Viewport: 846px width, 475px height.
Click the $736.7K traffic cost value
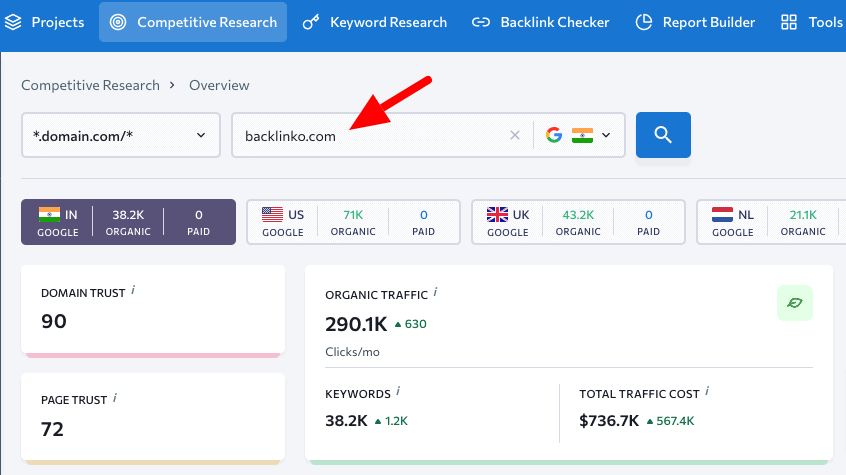[609, 420]
